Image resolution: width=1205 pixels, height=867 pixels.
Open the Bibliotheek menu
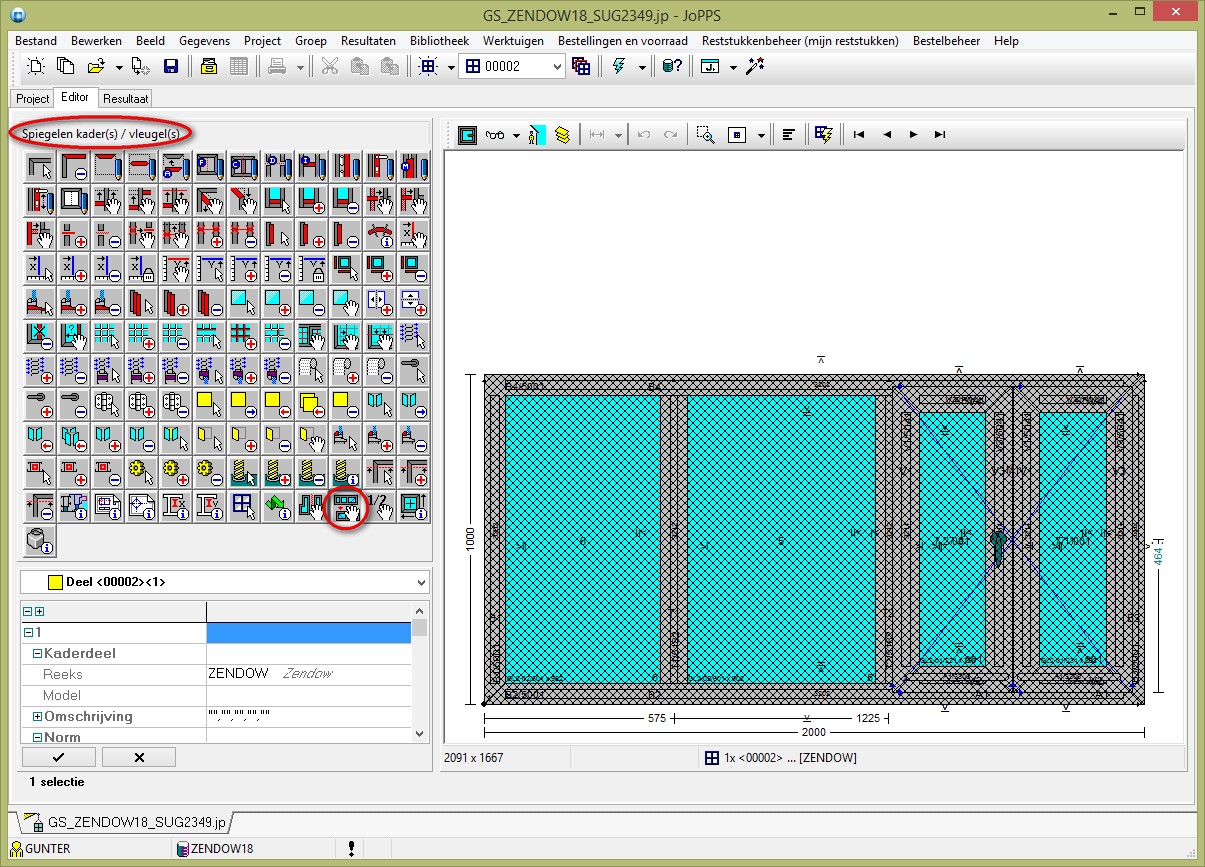439,41
